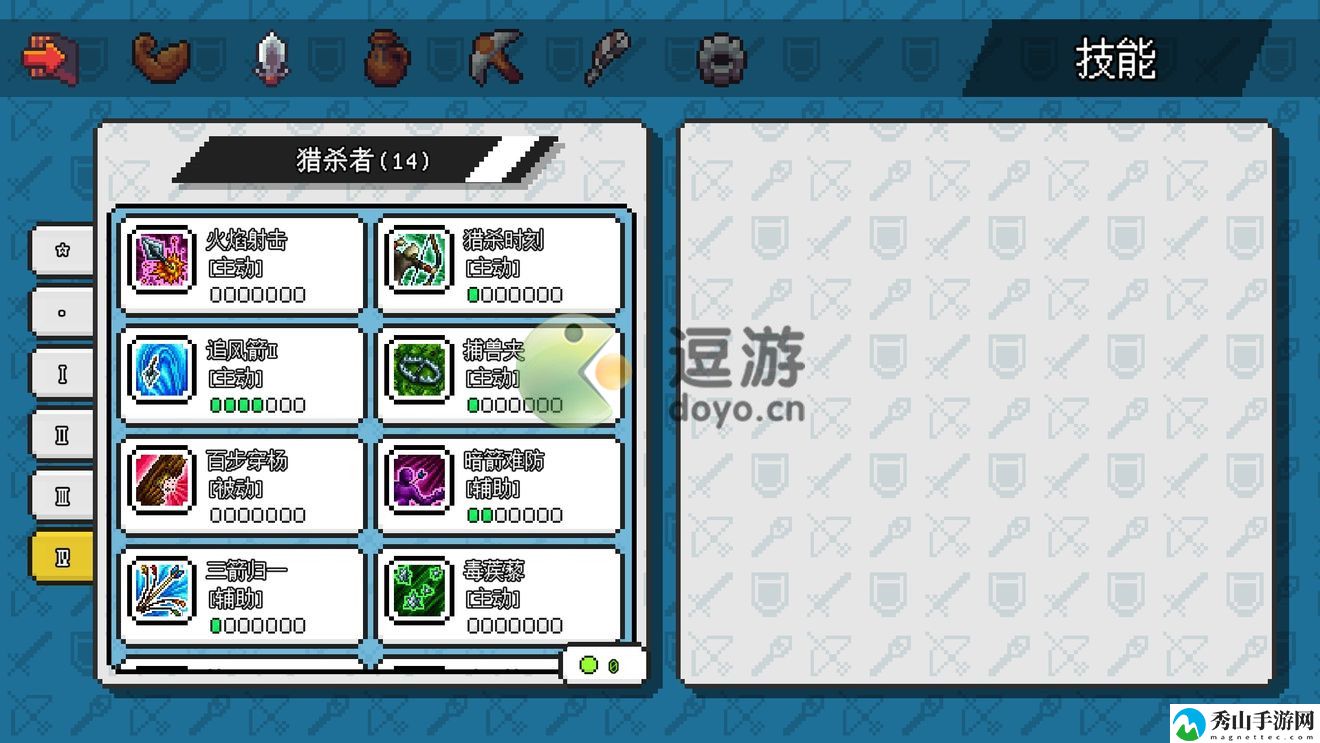Screen dimensions: 1320x743
Task: Select the 百步穿杨 passive skill
Action: click(x=242, y=486)
